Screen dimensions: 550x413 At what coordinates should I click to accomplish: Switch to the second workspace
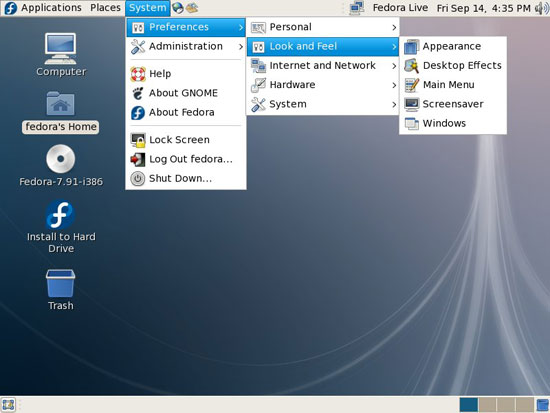[487, 405]
